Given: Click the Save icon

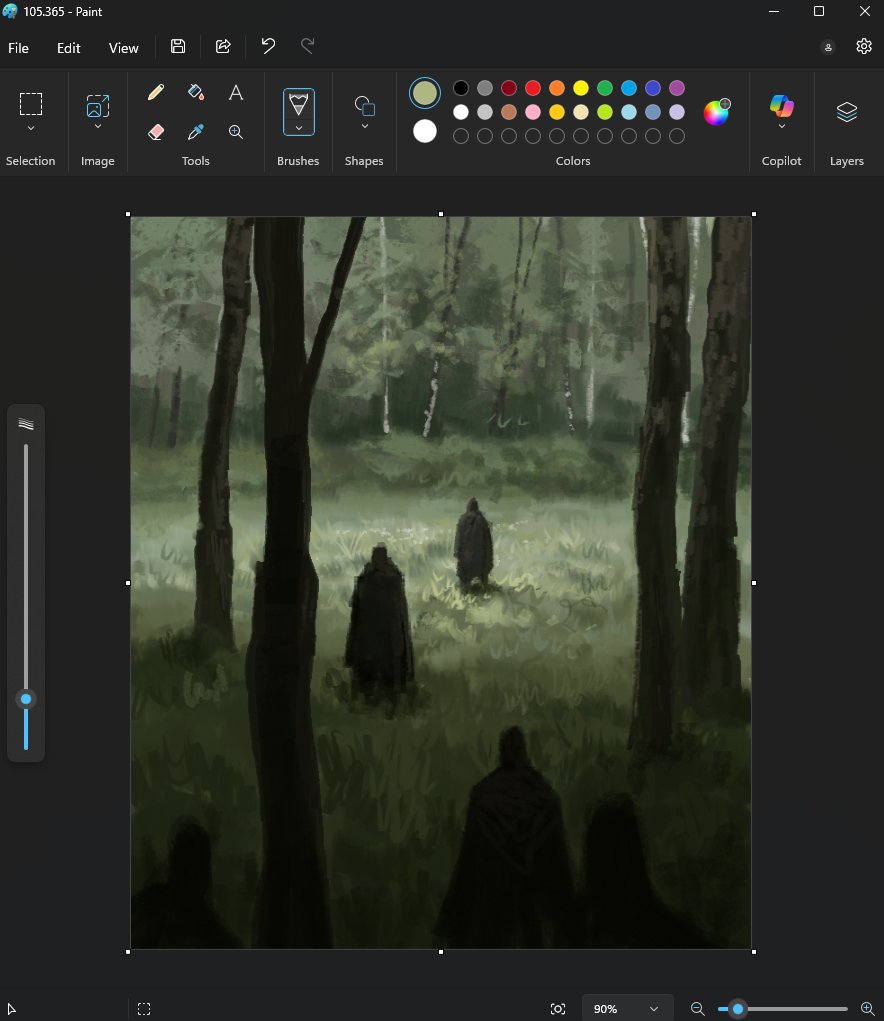Looking at the screenshot, I should pyautogui.click(x=178, y=46).
